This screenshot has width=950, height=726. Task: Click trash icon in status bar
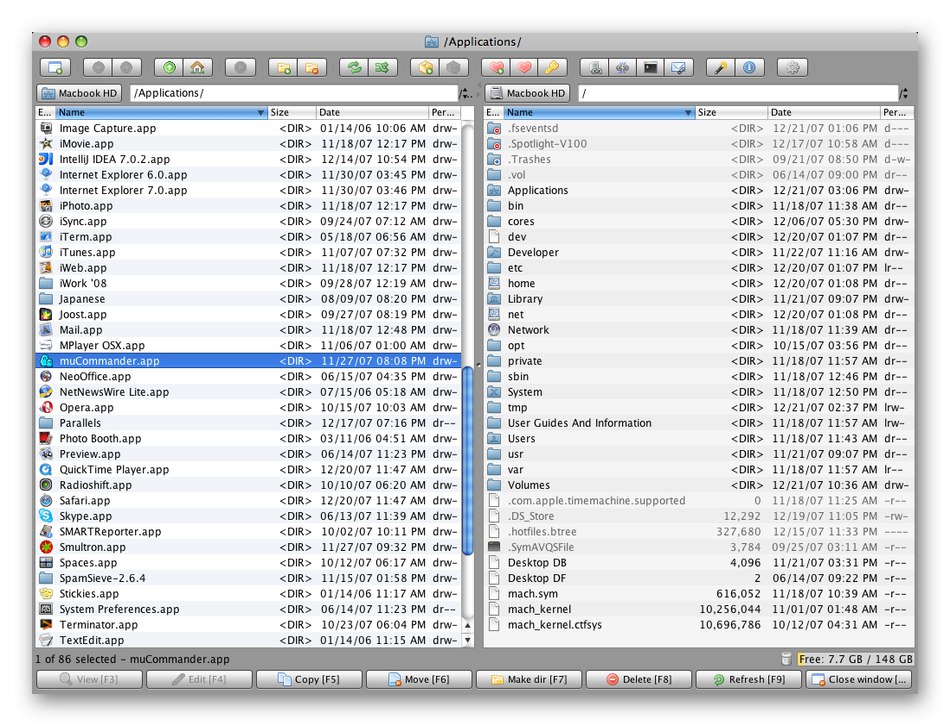tap(786, 659)
